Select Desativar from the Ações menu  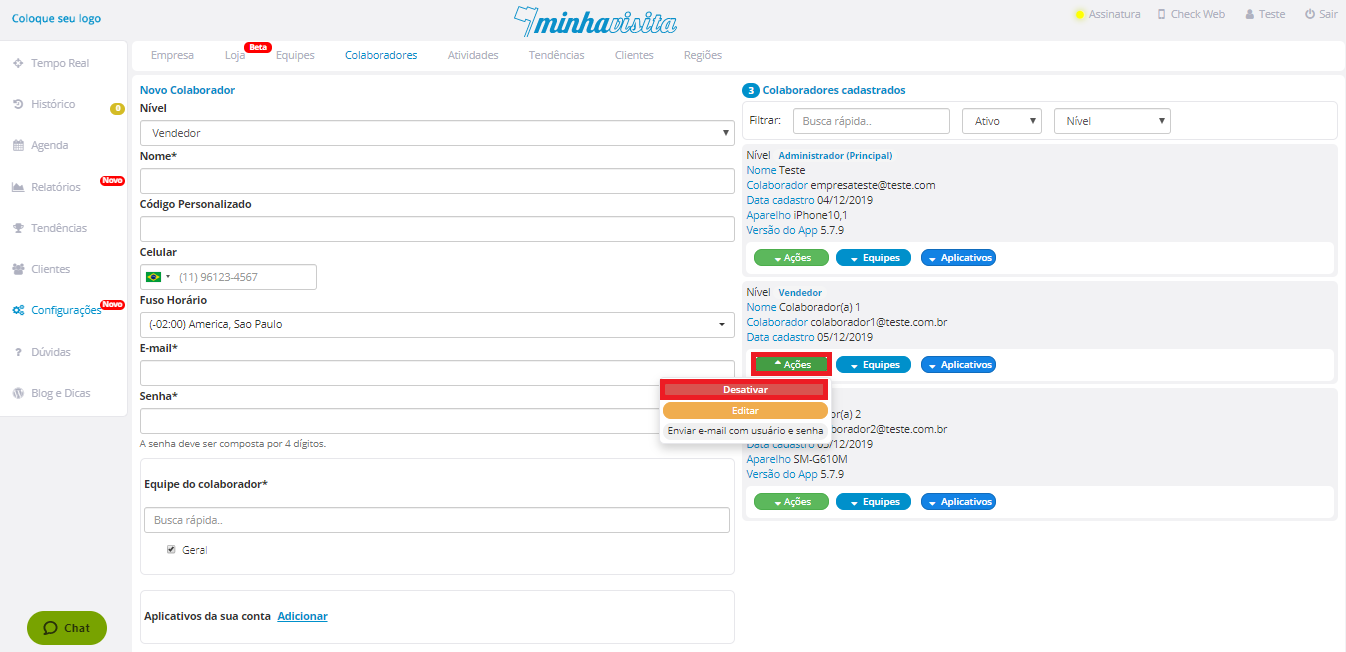(744, 389)
